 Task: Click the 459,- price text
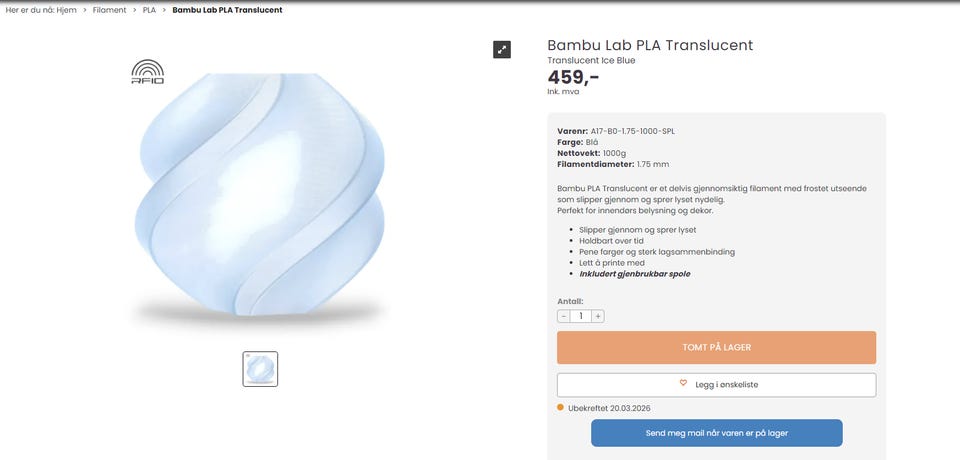click(x=573, y=77)
